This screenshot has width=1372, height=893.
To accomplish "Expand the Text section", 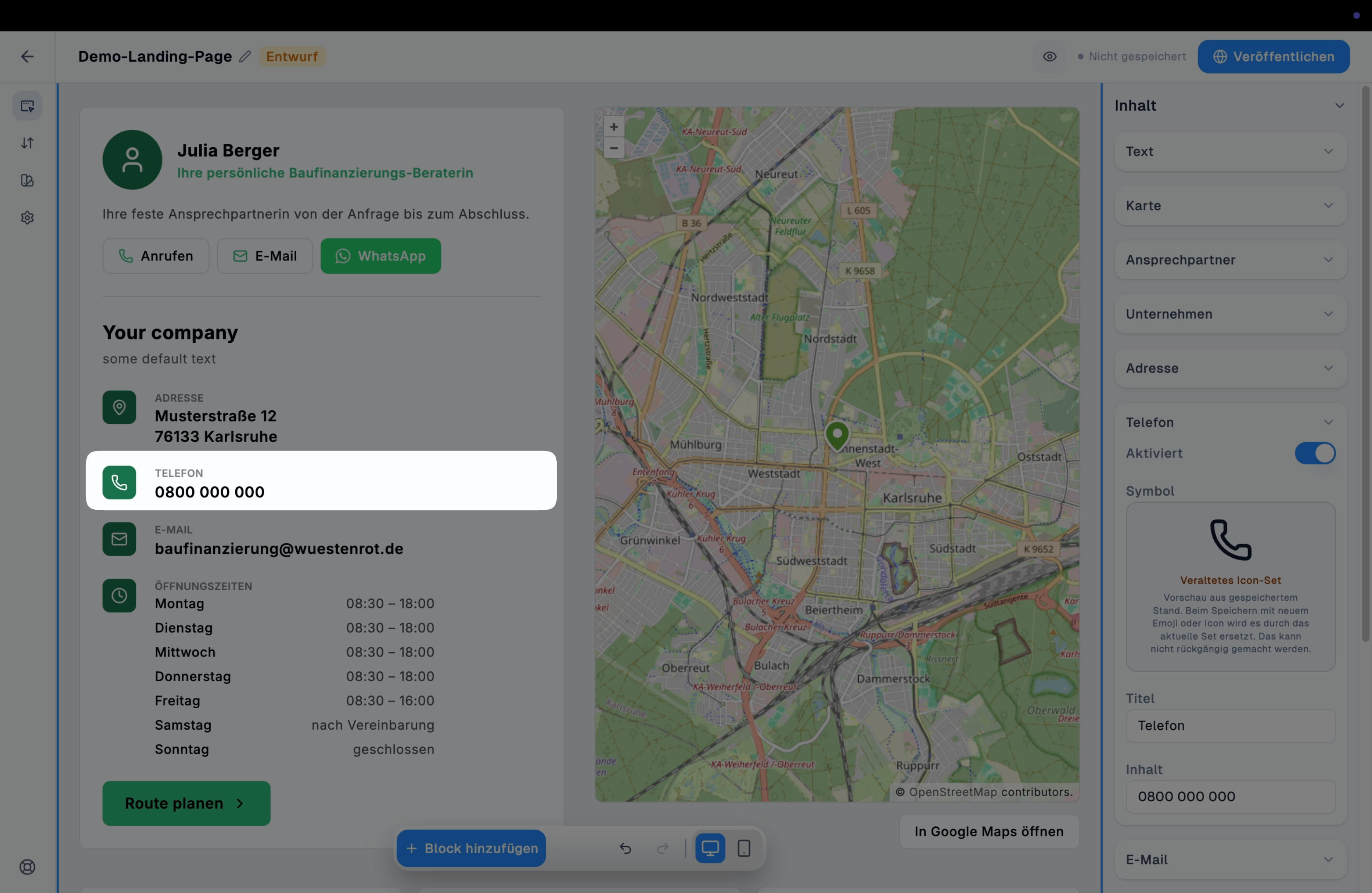I will pos(1230,152).
